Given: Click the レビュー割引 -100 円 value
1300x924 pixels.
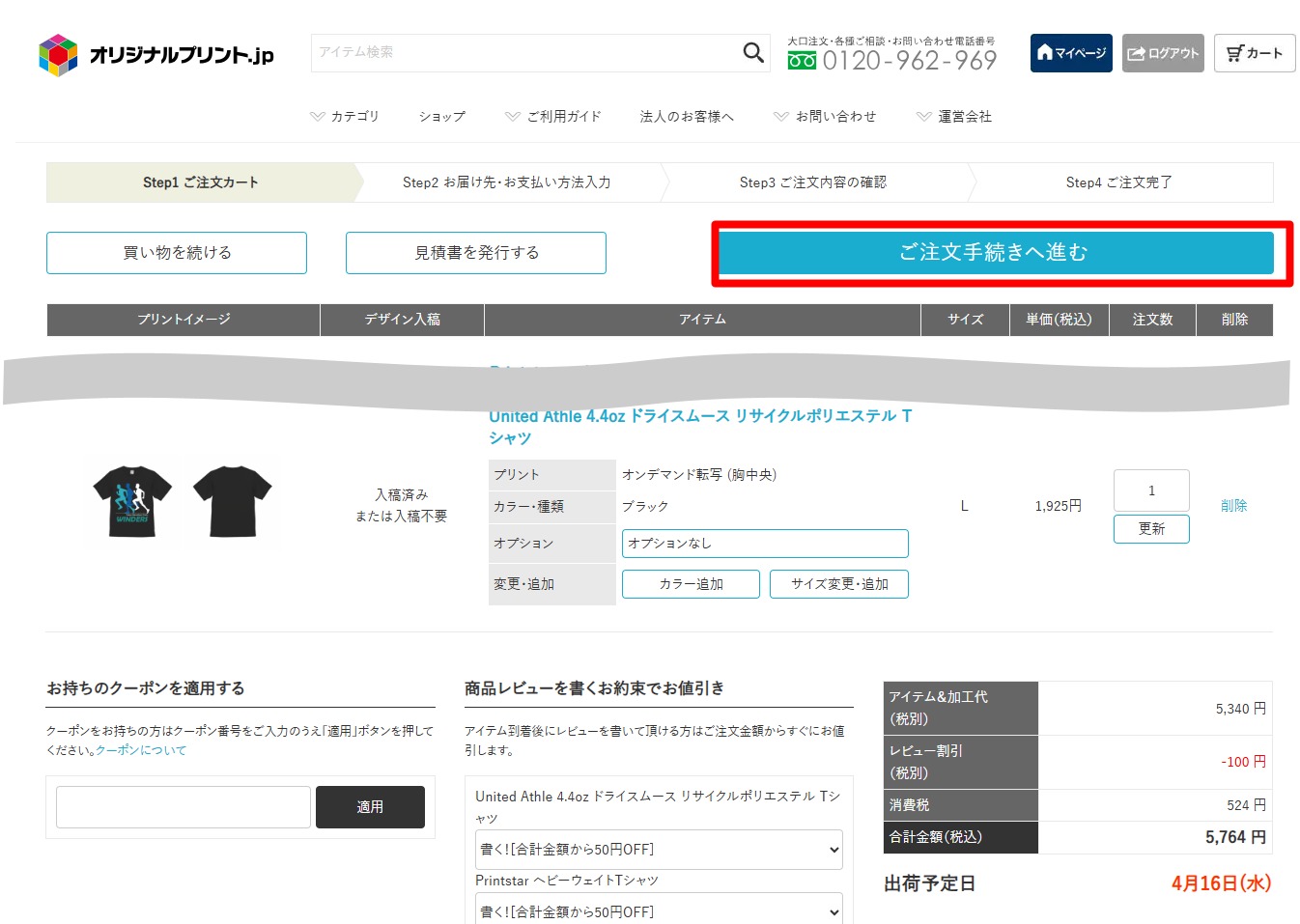Looking at the screenshot, I should (x=1243, y=762).
